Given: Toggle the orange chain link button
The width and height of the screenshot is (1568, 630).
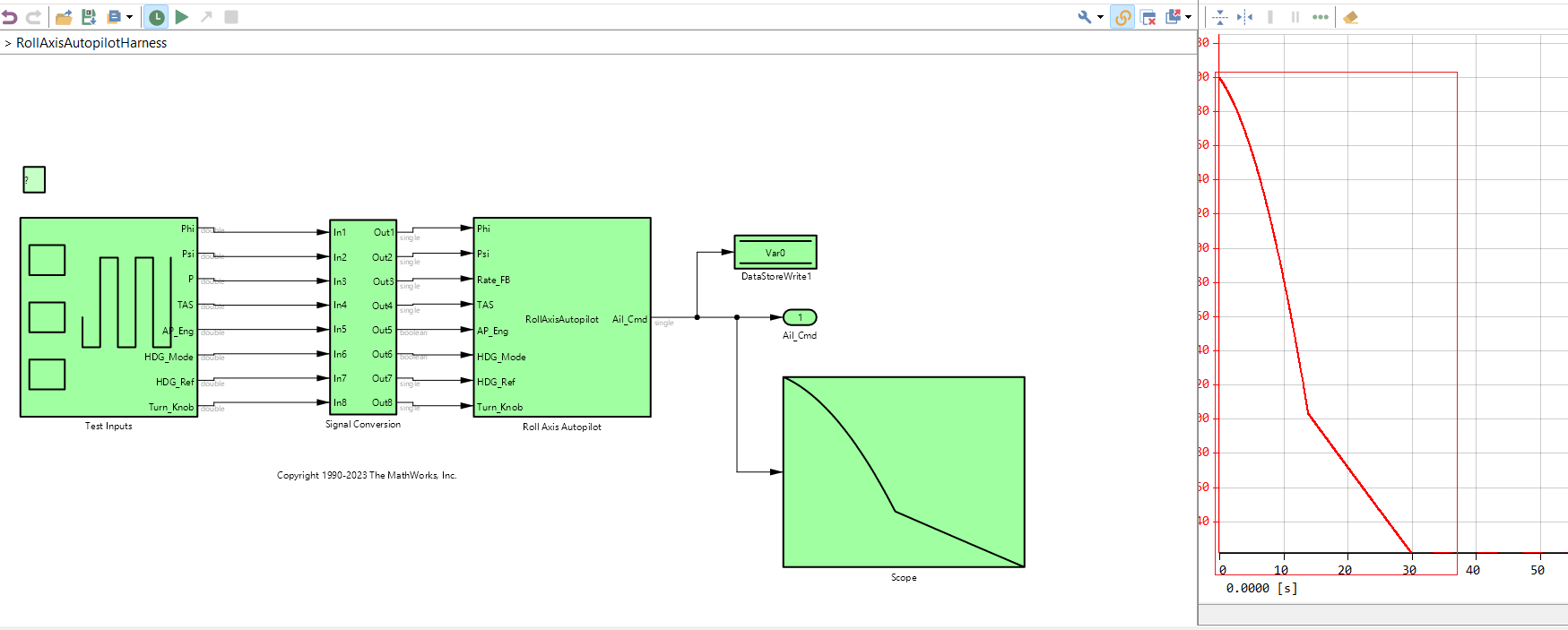Looking at the screenshot, I should (1122, 17).
